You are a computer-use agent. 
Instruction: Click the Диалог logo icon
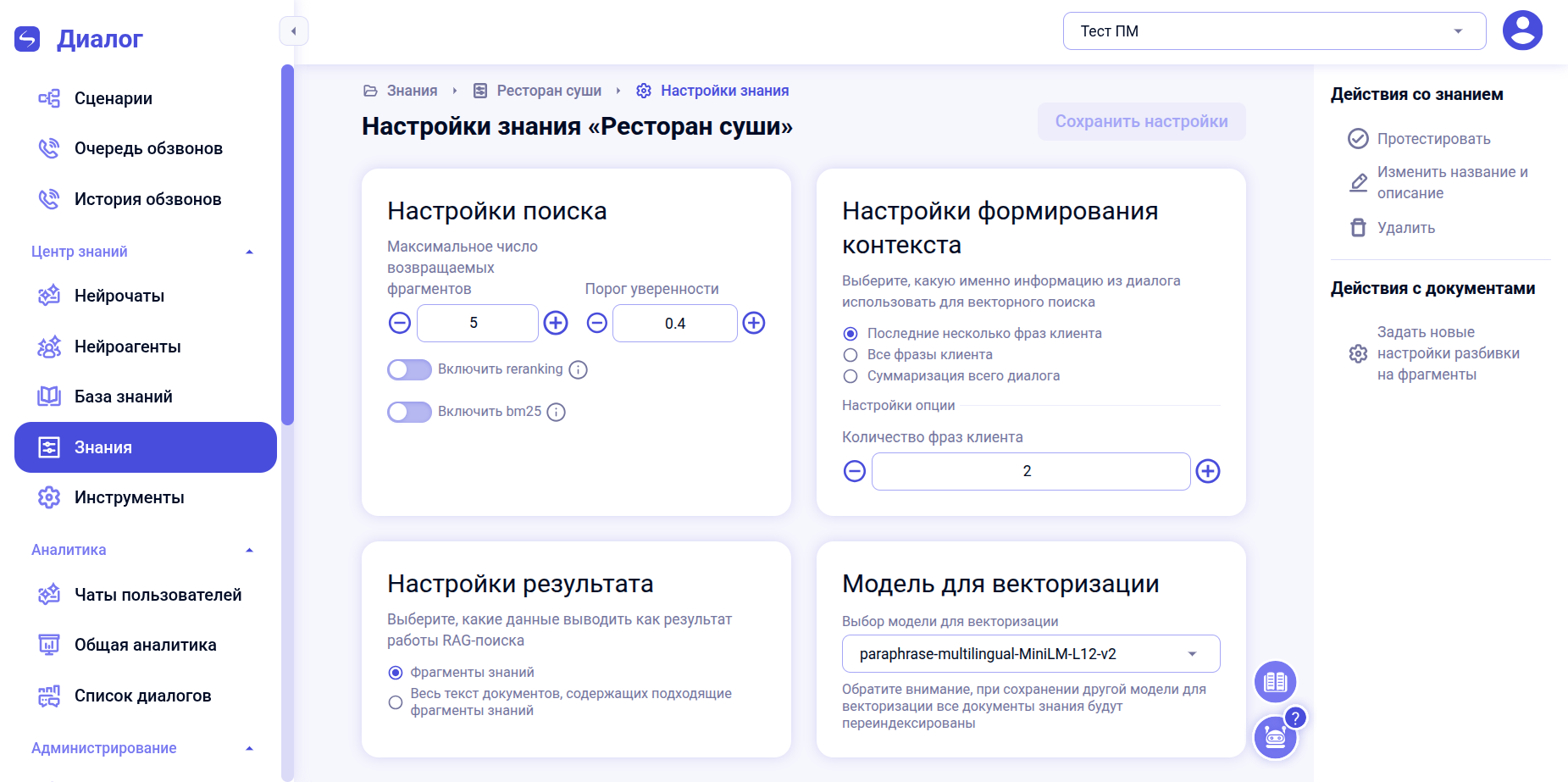click(x=27, y=39)
